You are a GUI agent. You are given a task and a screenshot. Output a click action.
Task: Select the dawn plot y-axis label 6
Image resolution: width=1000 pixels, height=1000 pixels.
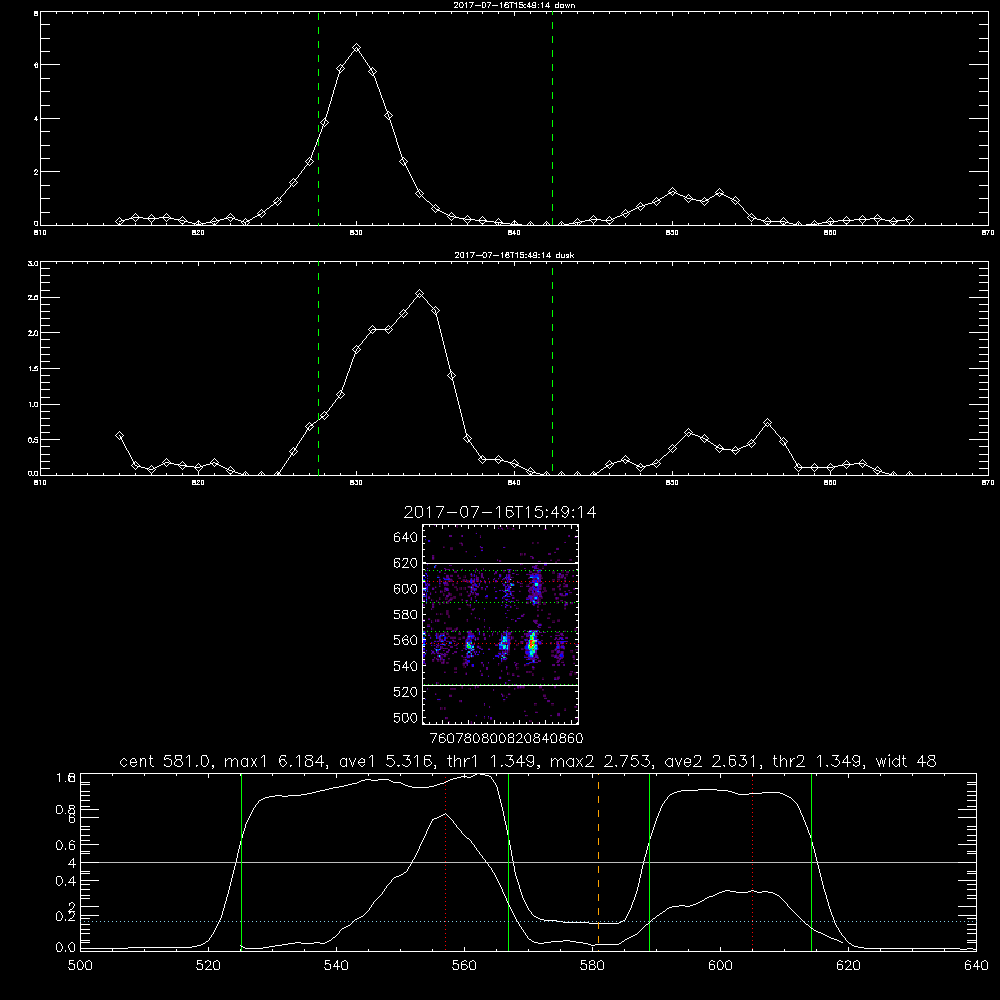pos(36,65)
